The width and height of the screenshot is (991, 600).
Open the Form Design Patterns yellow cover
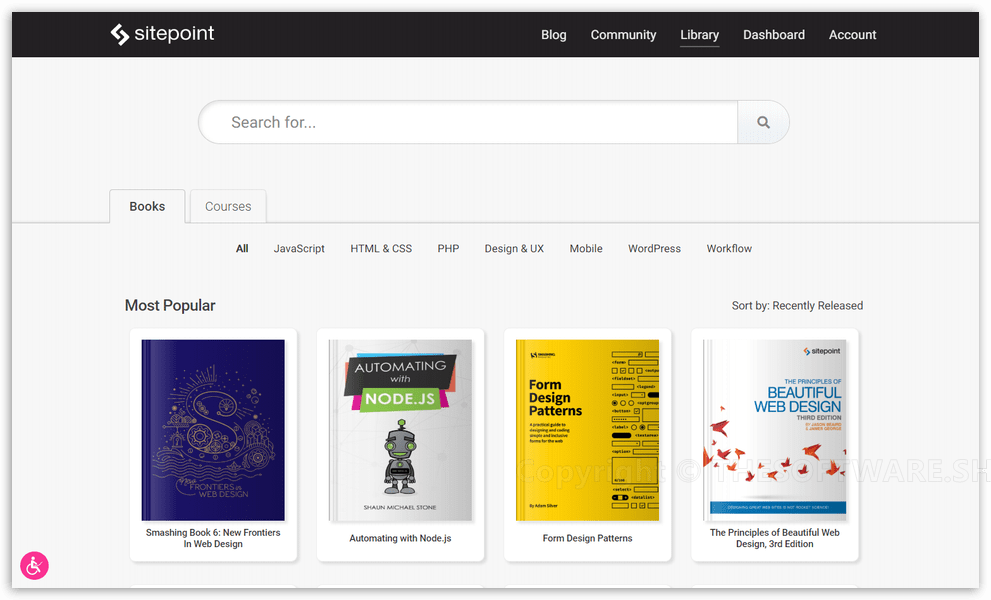(x=587, y=430)
